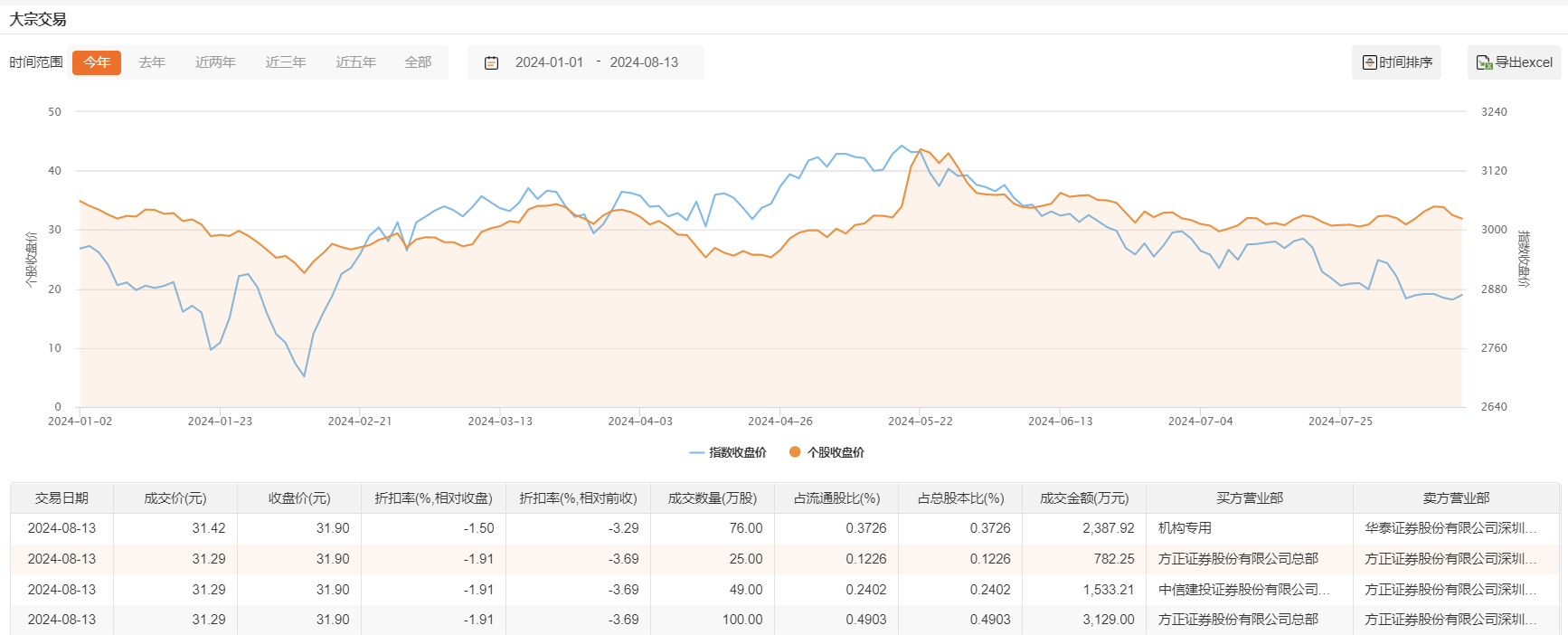Toggle the 指数收盘价 legend line marker

pyautogui.click(x=696, y=452)
